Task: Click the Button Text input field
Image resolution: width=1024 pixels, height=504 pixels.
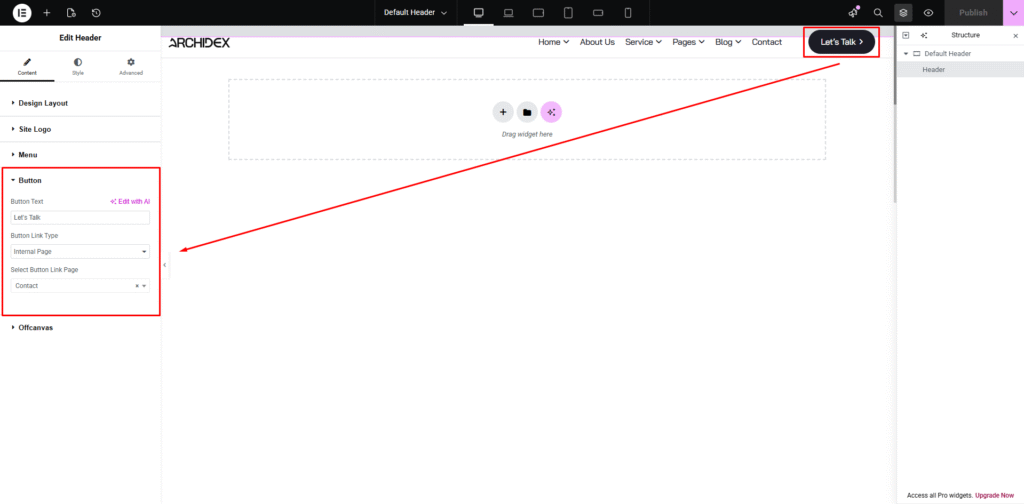Action: (80, 217)
